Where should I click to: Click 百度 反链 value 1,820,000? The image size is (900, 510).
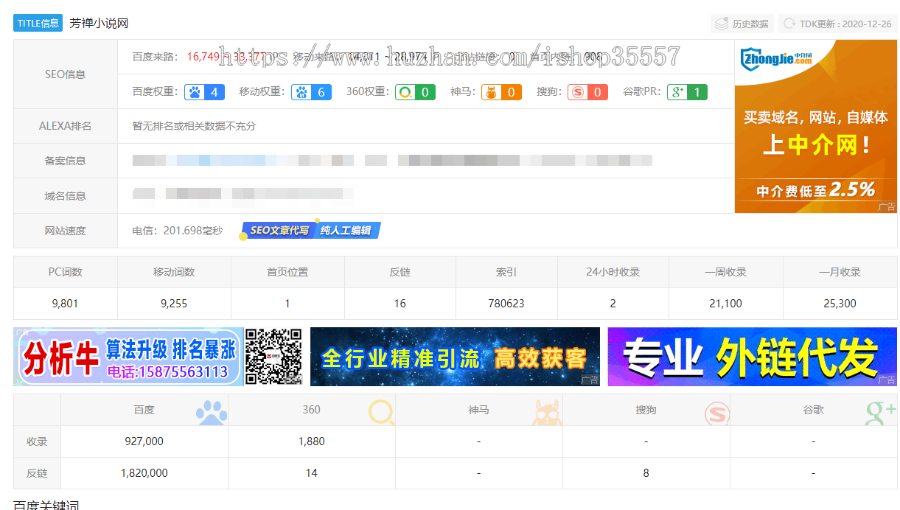(x=144, y=473)
